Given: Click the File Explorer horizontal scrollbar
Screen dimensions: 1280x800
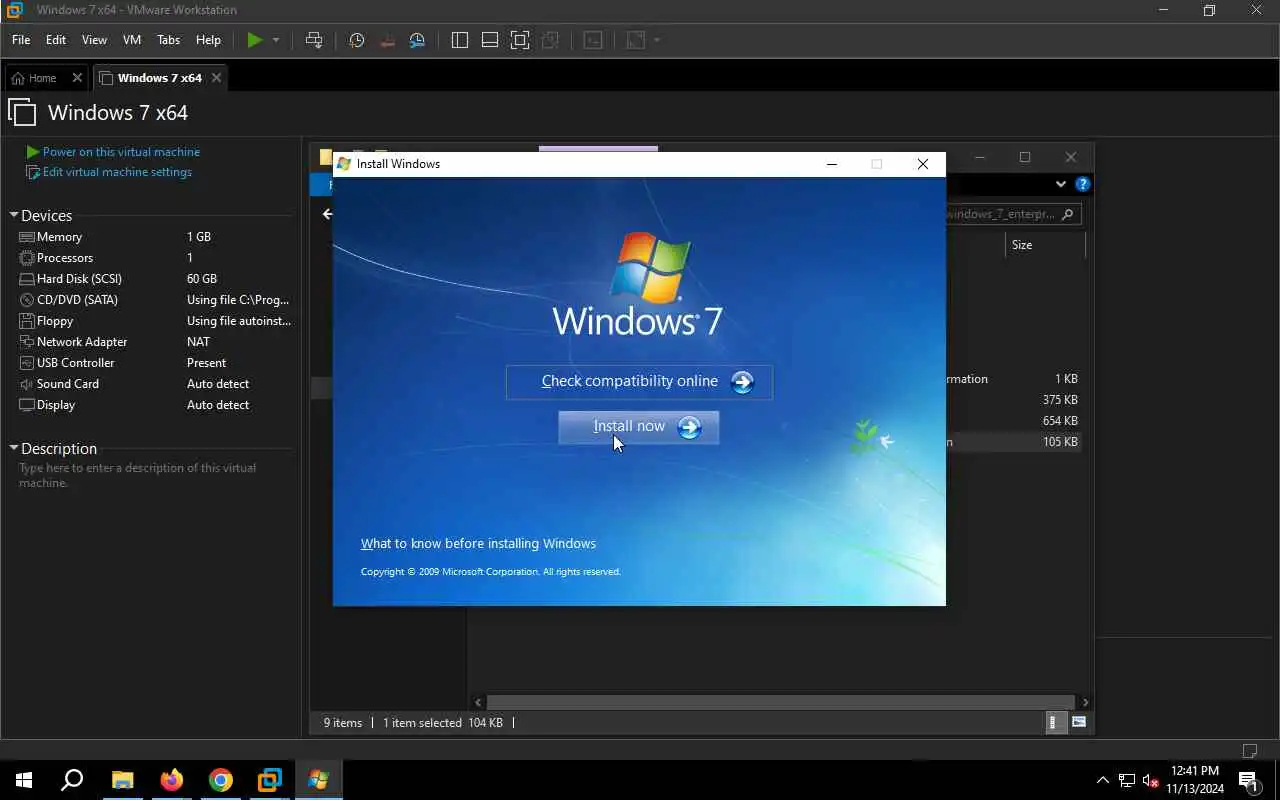Looking at the screenshot, I should [x=781, y=702].
